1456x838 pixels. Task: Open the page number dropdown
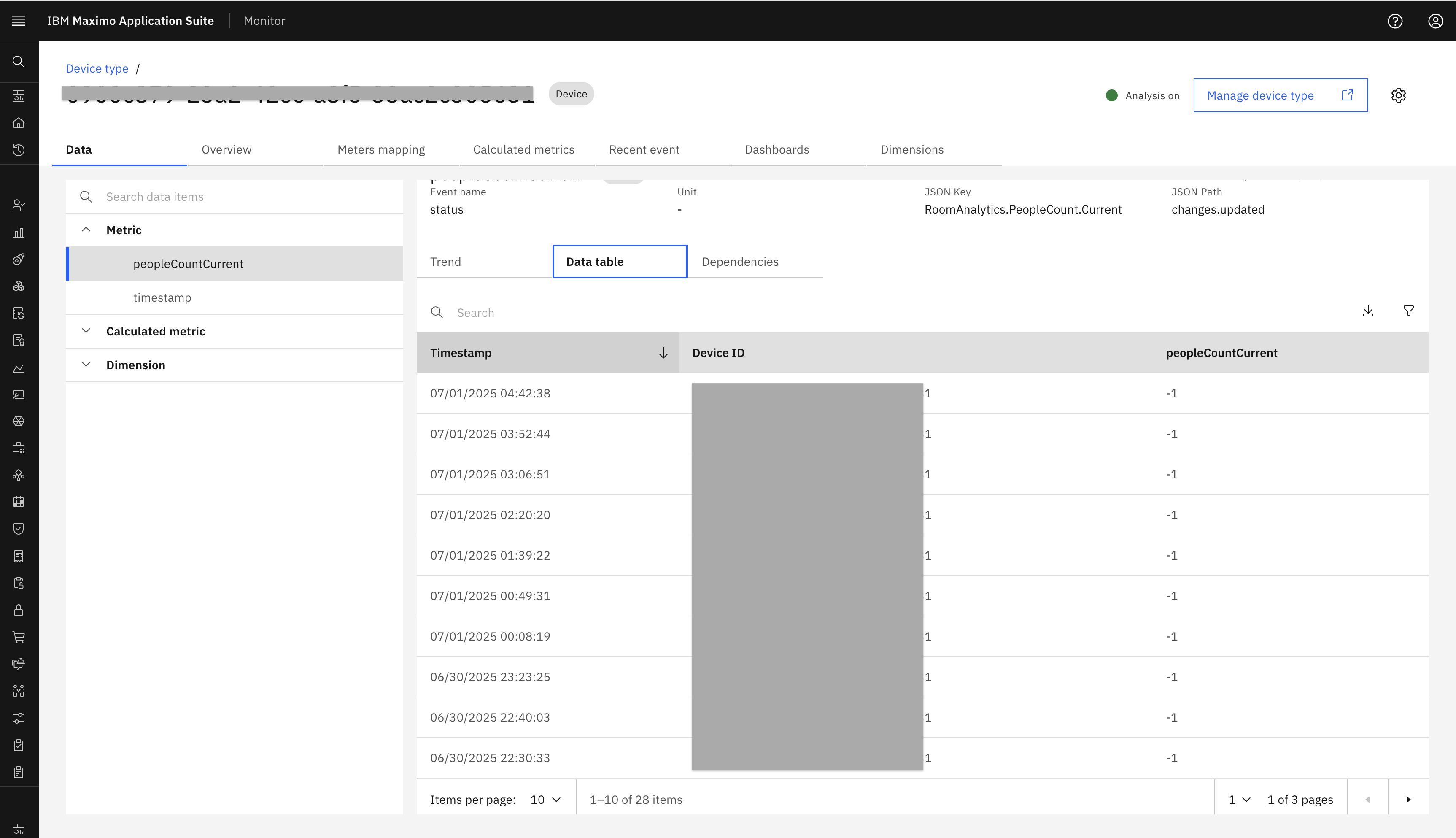[x=1240, y=800]
